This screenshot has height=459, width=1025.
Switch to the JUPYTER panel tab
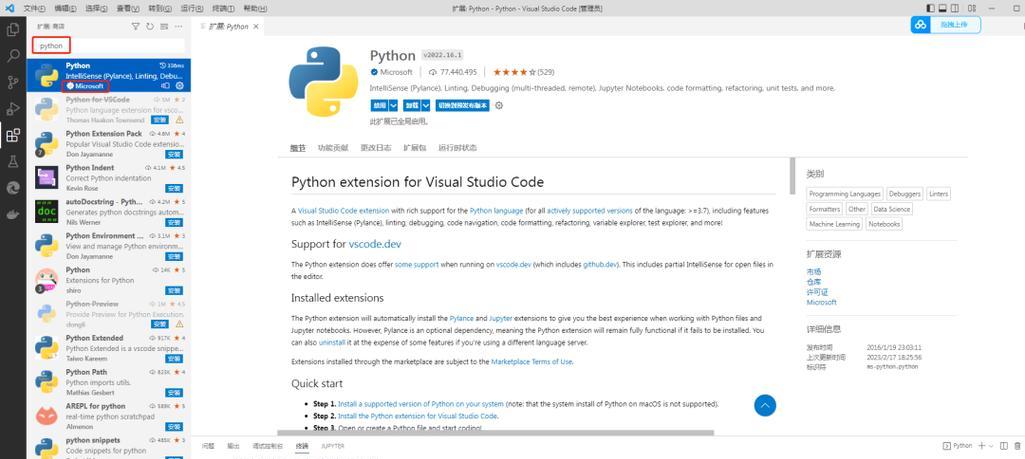[332, 446]
